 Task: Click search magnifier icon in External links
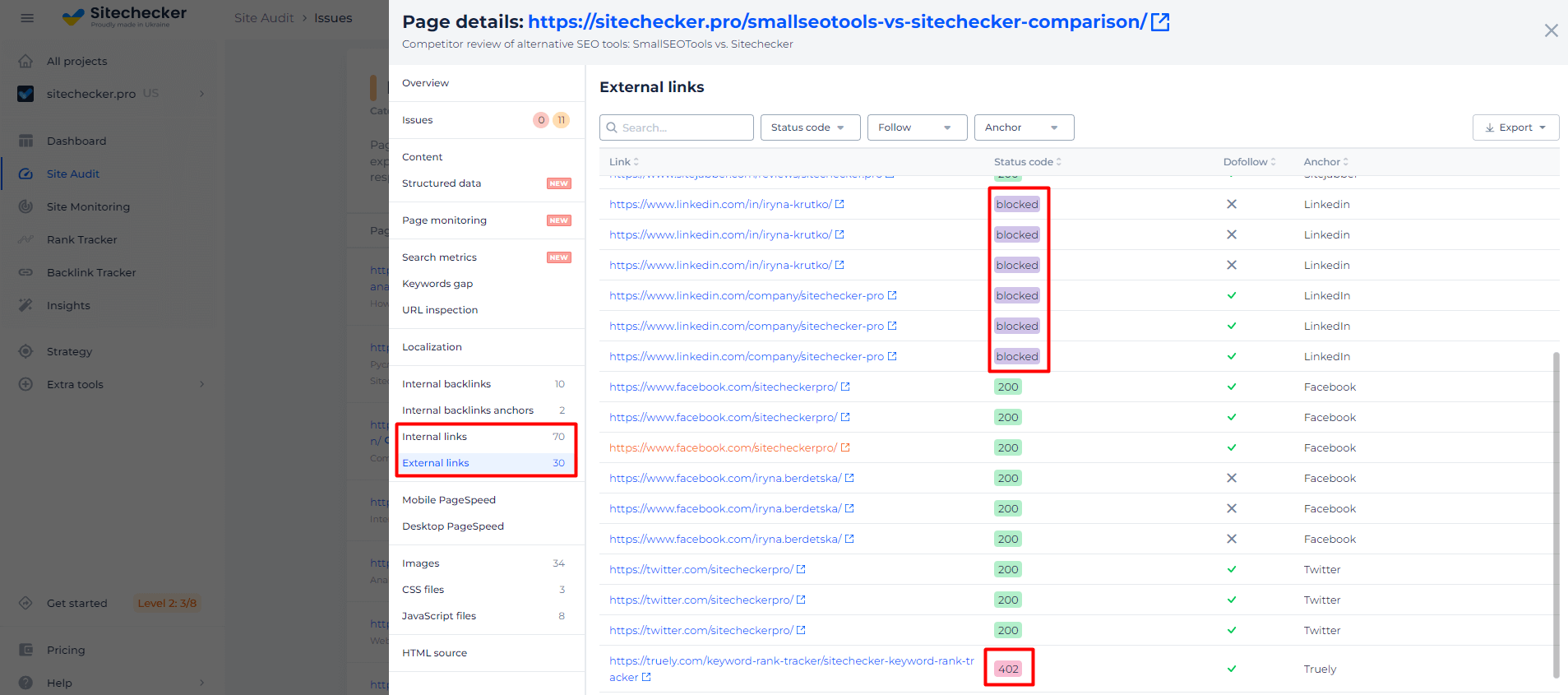pos(612,127)
